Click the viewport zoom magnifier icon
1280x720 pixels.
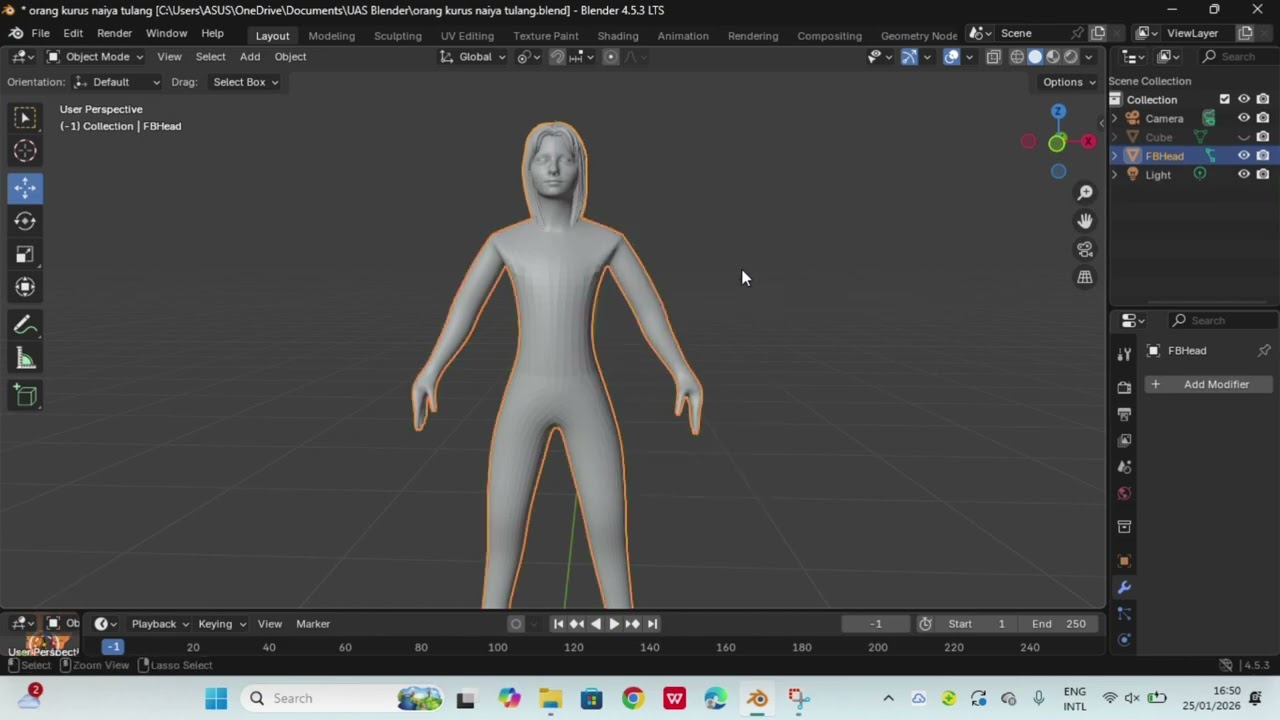tap(1085, 193)
